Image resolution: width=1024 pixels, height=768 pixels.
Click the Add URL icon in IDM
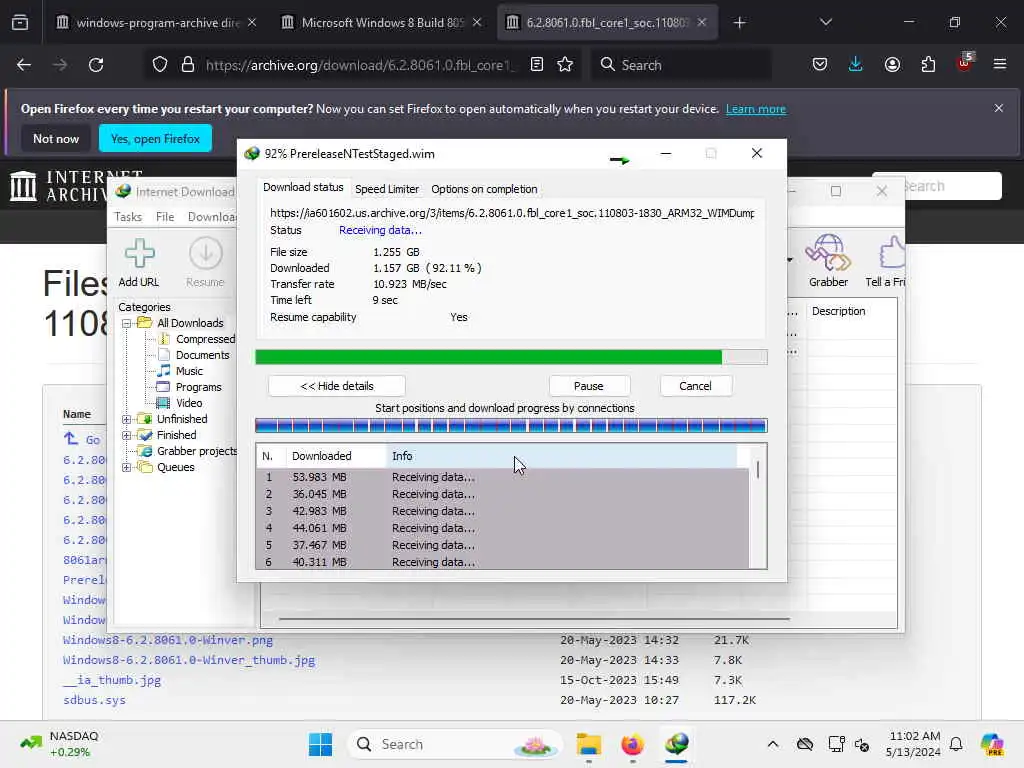click(139, 253)
